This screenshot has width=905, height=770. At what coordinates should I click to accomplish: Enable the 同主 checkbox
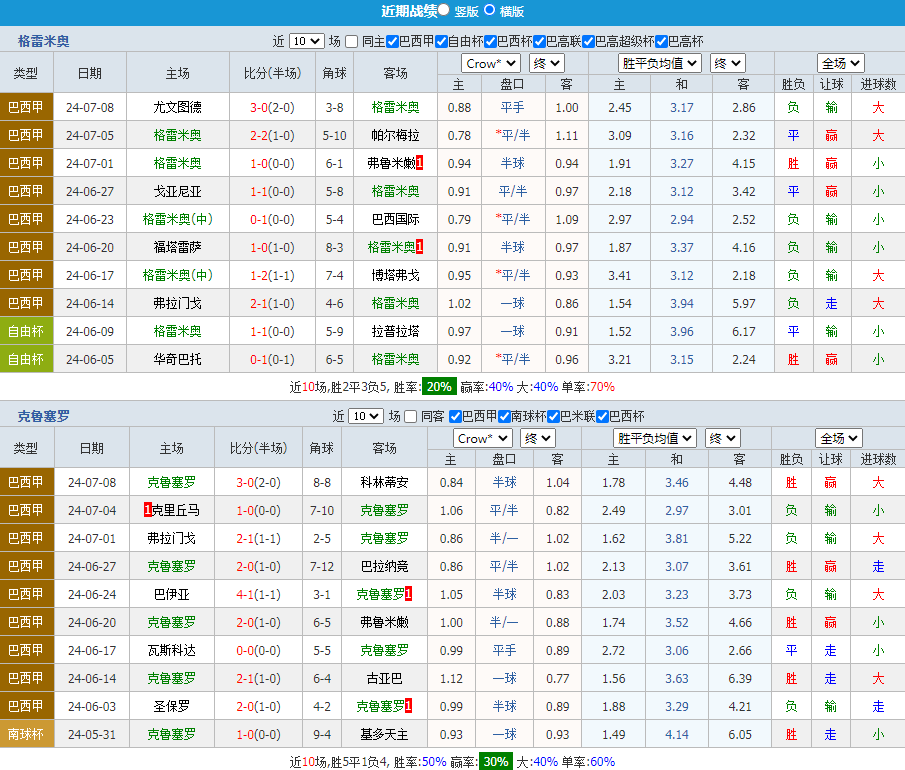click(352, 42)
